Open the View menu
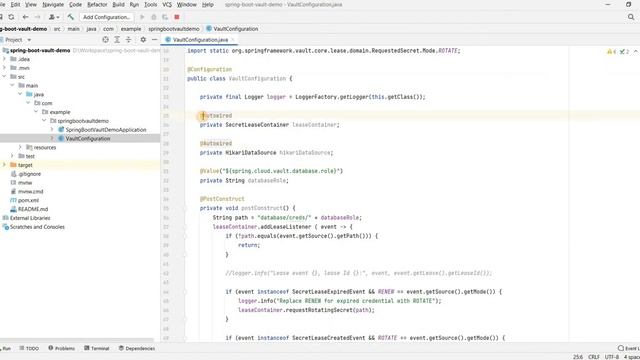 click(31, 4)
